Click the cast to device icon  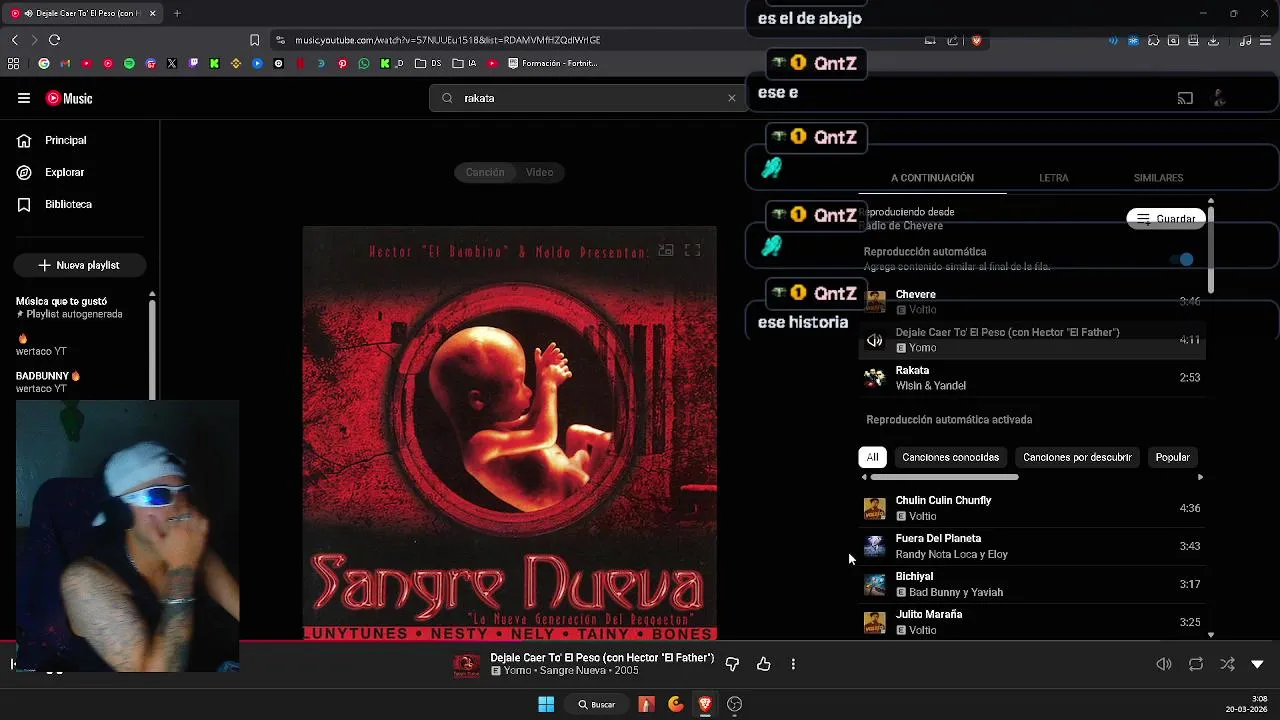pos(1185,98)
